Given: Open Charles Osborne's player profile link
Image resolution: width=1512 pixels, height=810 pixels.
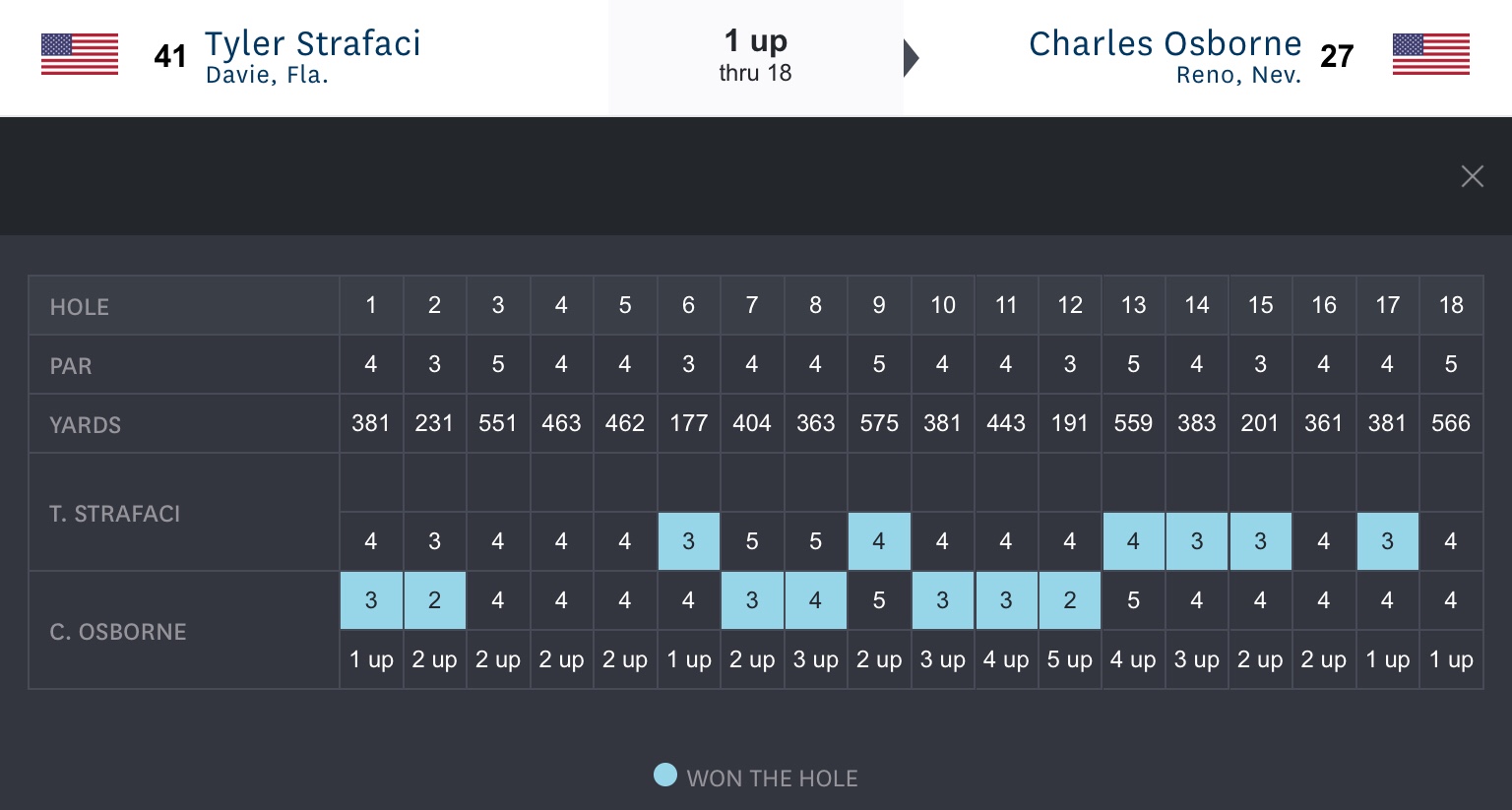Looking at the screenshot, I should coord(1165,44).
